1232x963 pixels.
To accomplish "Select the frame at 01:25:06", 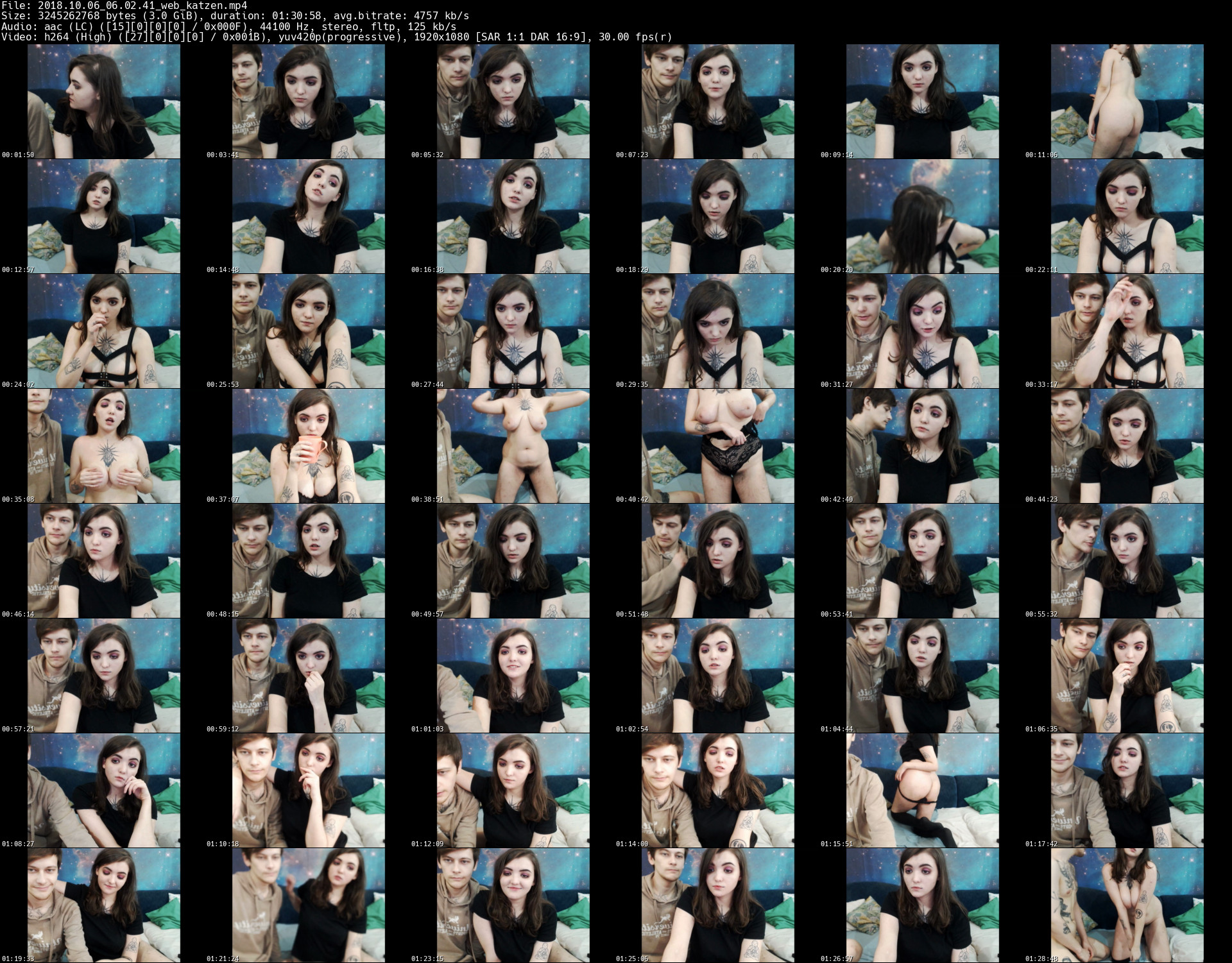I will tap(718, 905).
